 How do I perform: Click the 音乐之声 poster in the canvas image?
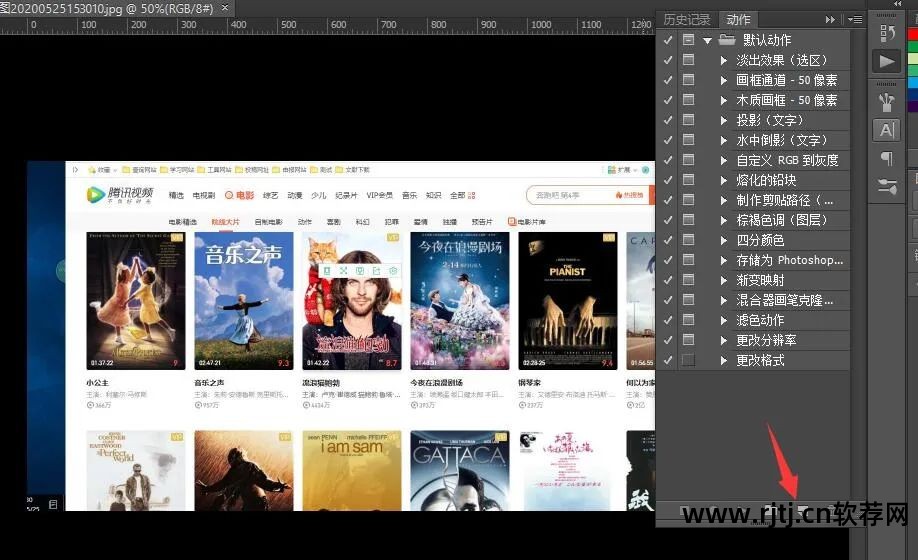[244, 301]
